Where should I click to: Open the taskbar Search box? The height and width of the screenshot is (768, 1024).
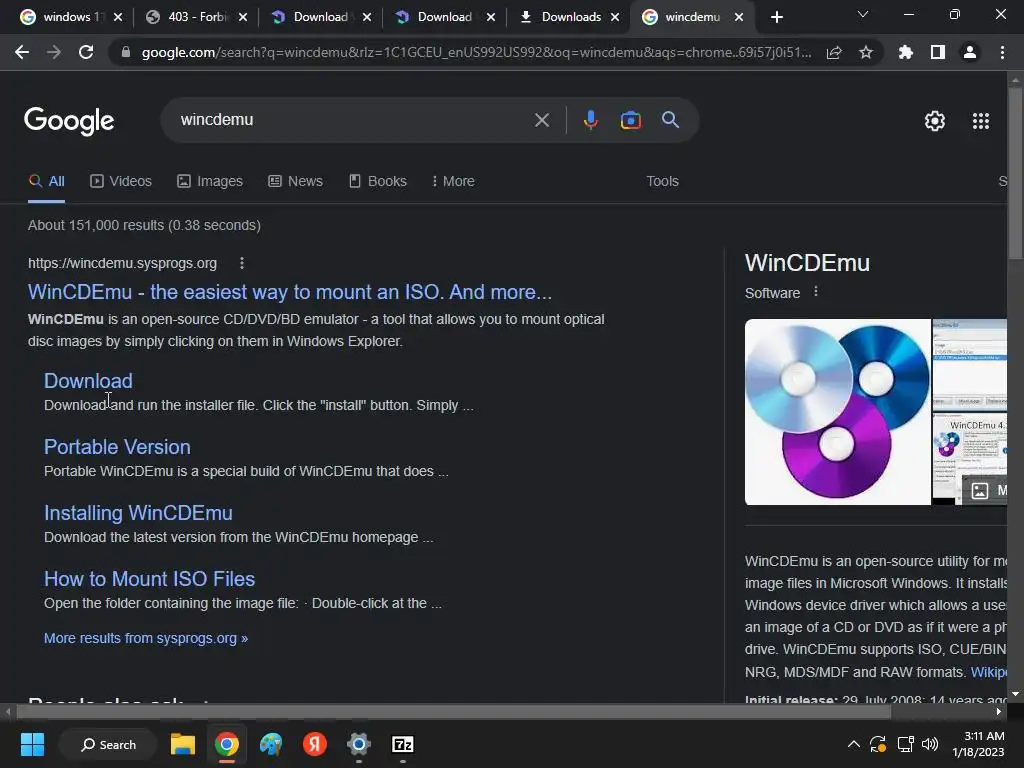coord(108,744)
